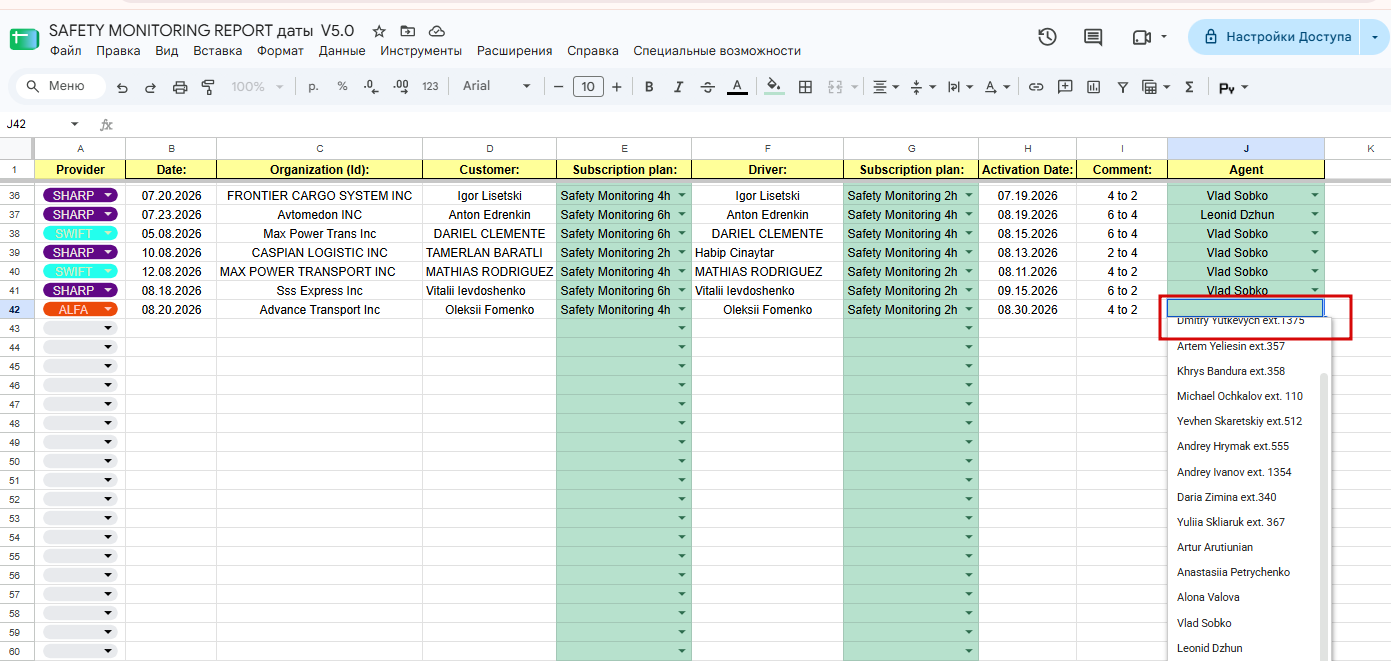This screenshot has height=661, width=1391.
Task: Click the Настройки Доступа share button
Action: coord(1273,37)
